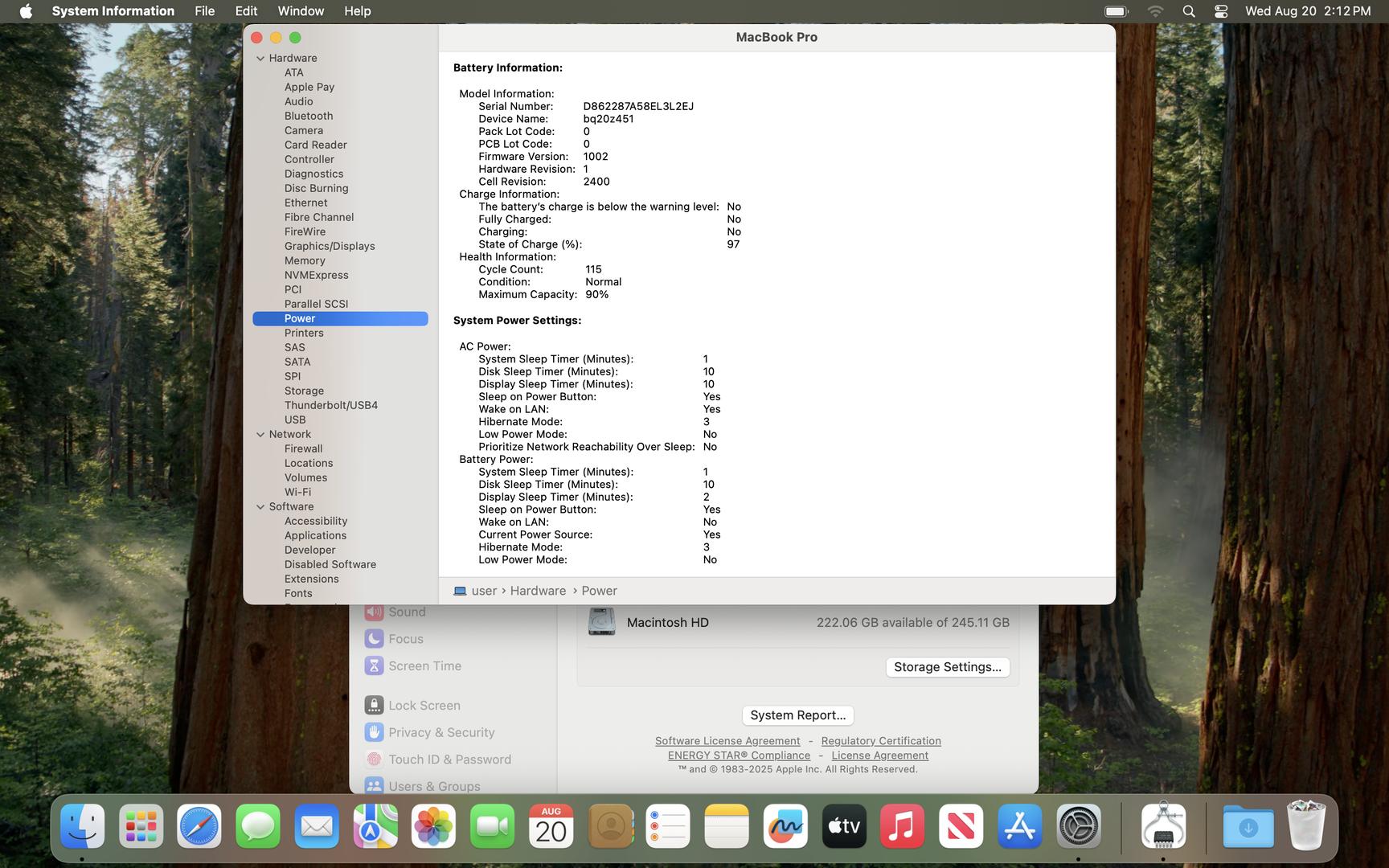Collapse the Network section in the sidebar

(x=260, y=434)
